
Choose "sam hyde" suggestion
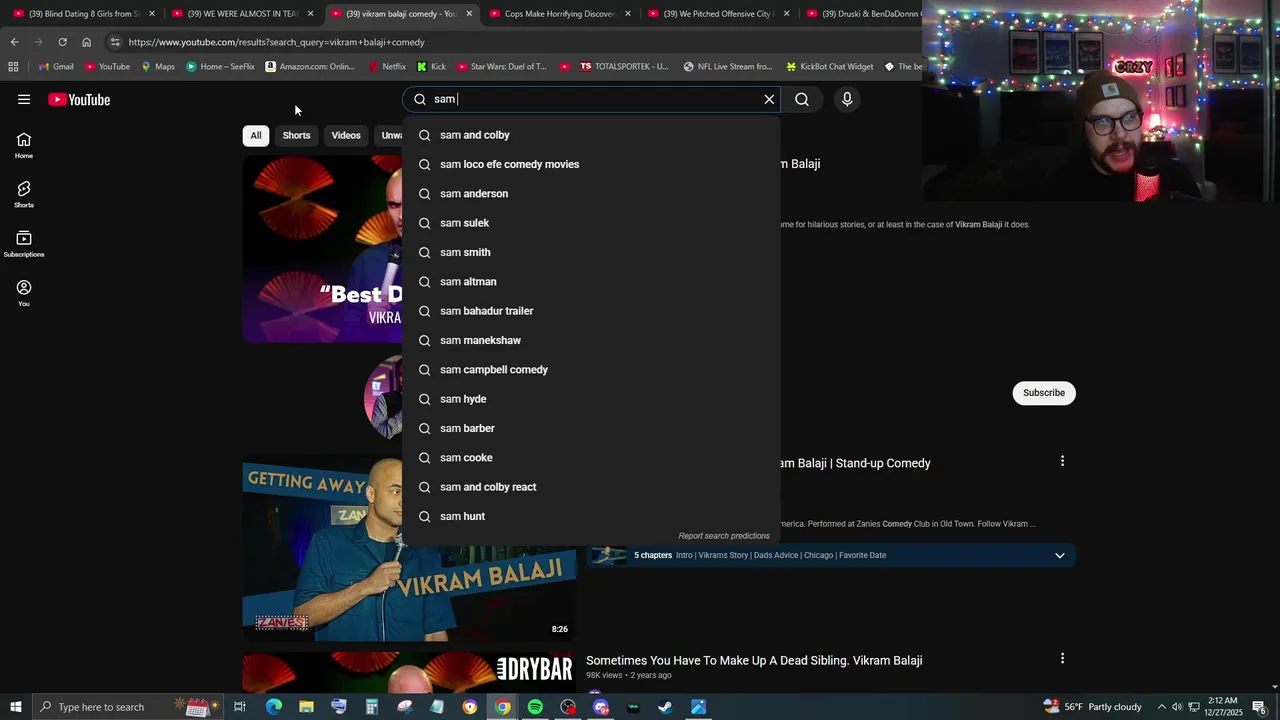[591, 399]
